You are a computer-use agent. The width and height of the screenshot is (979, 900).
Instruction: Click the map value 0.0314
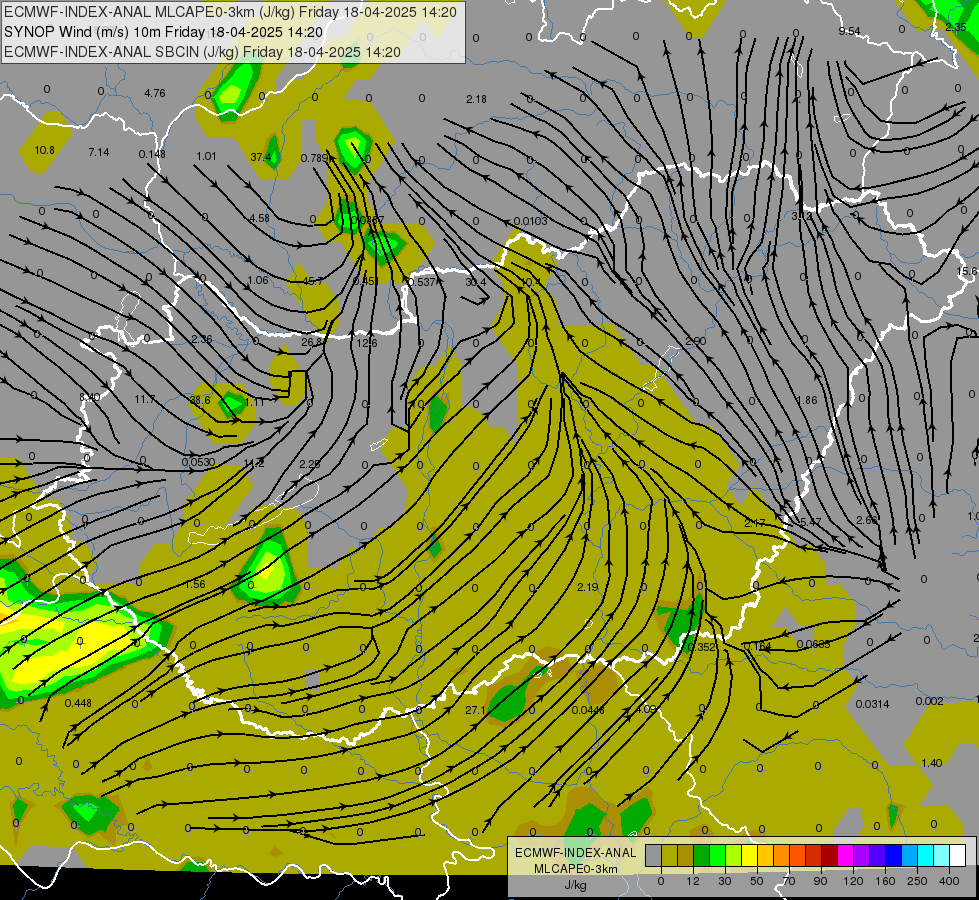point(872,704)
